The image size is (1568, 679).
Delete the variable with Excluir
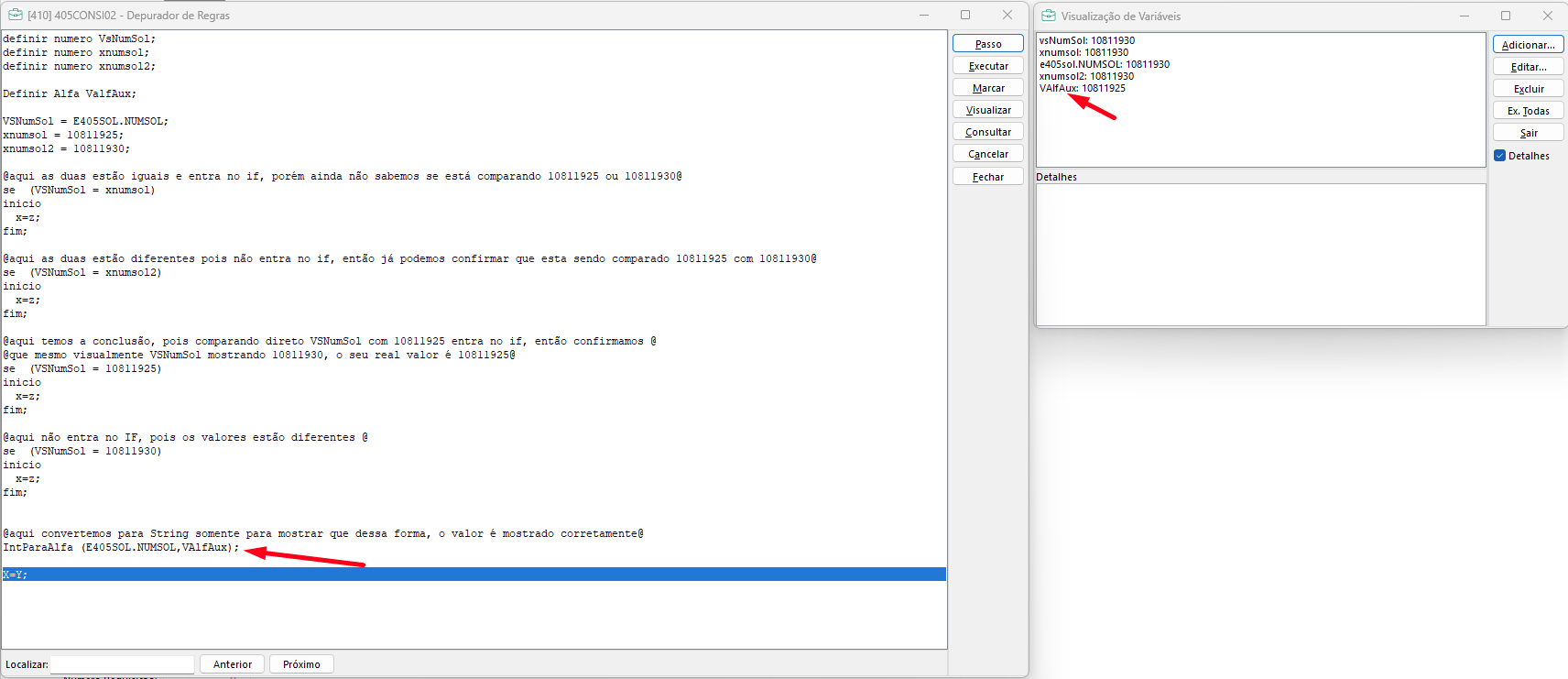(1528, 89)
